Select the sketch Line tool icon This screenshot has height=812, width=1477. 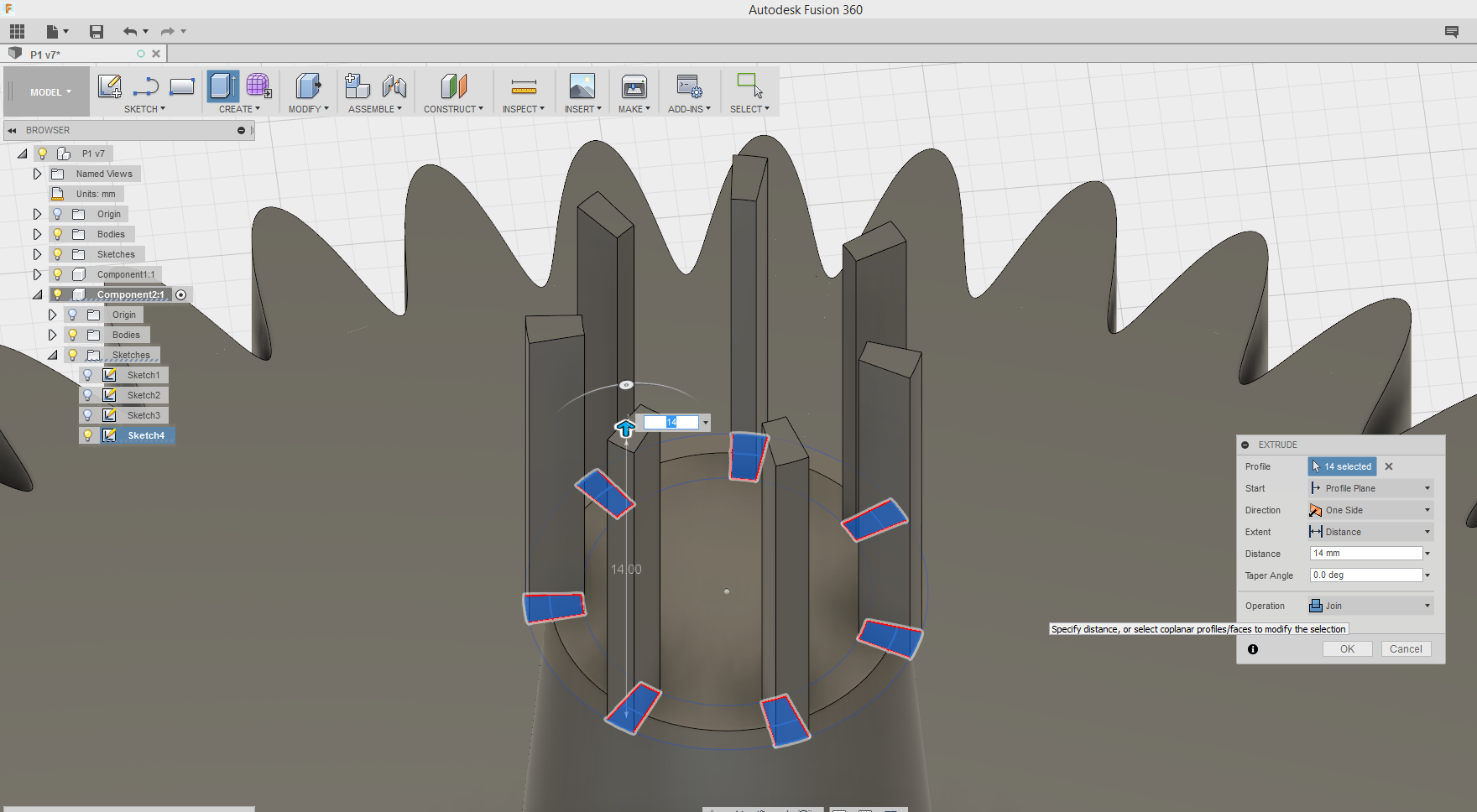click(x=146, y=86)
